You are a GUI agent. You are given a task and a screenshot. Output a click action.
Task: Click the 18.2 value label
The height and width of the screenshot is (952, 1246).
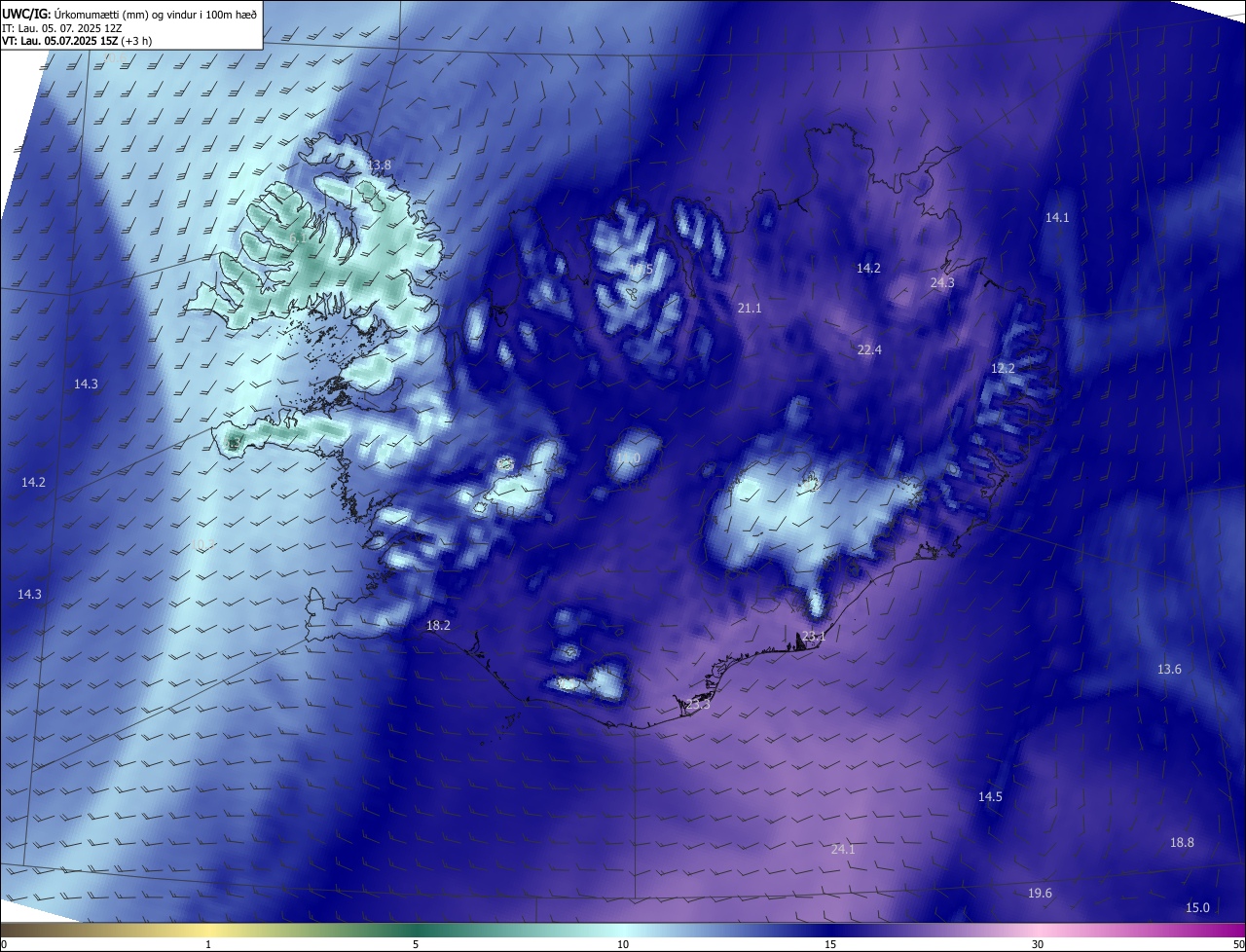(x=439, y=626)
